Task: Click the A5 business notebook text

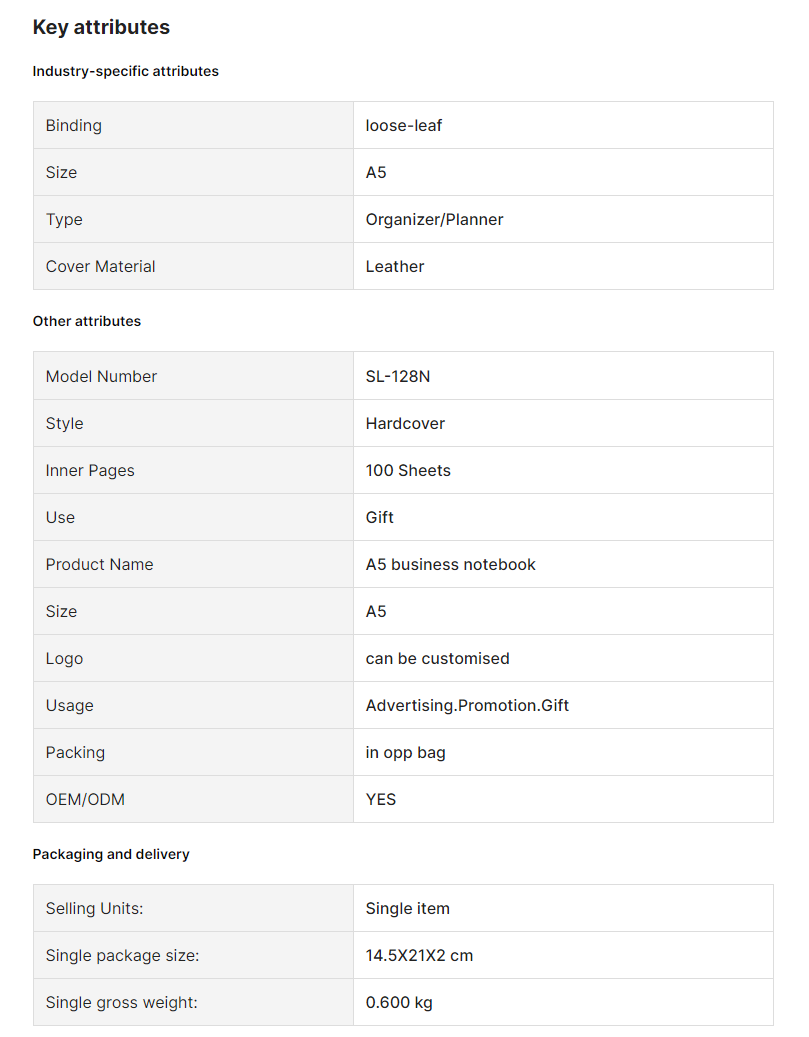Action: [450, 563]
